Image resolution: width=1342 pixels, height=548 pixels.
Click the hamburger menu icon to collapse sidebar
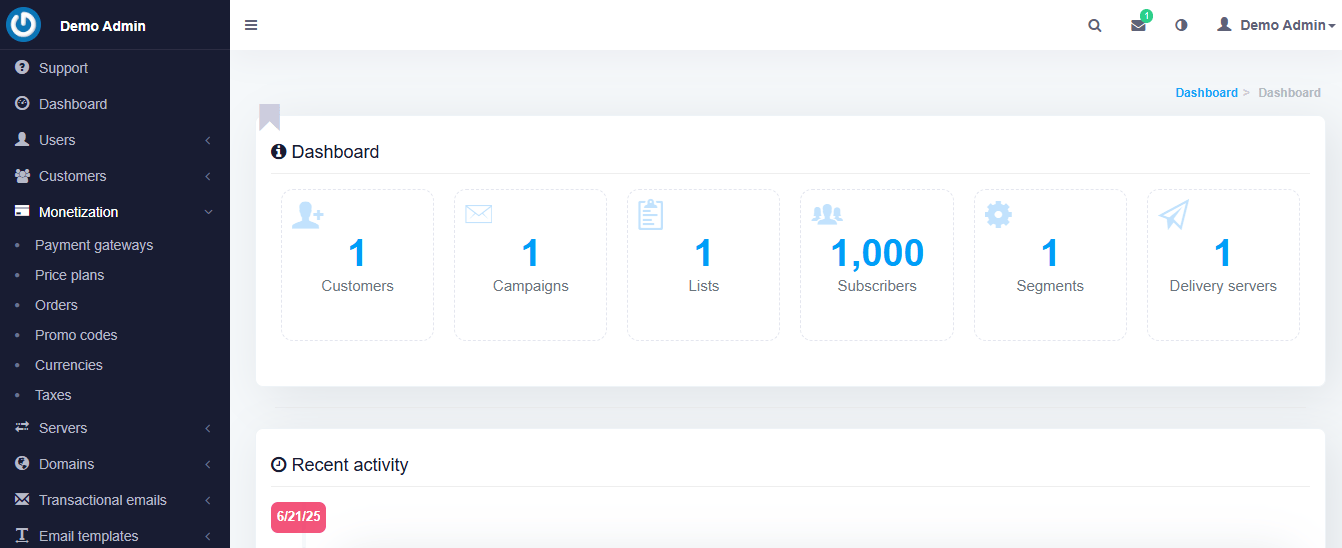(251, 25)
